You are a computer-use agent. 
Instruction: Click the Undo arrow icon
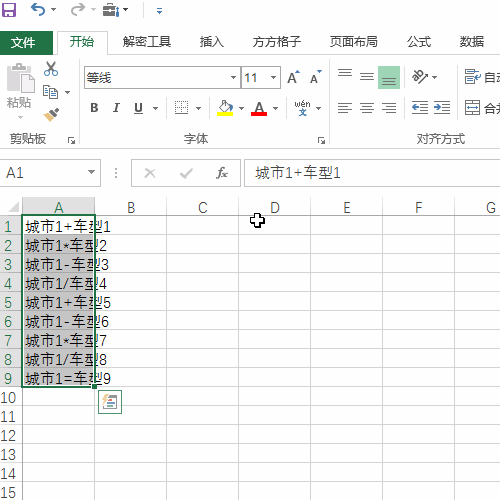tap(38, 10)
